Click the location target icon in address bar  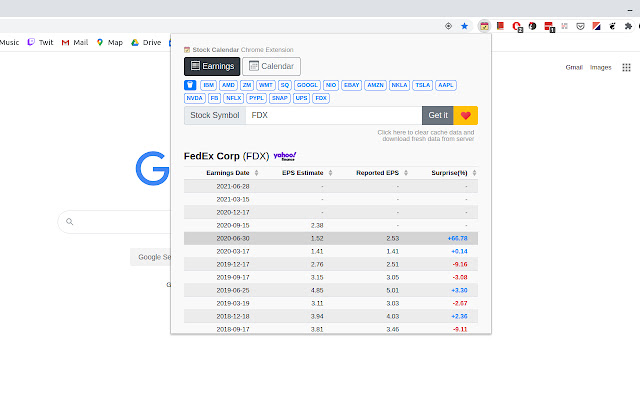pos(448,26)
